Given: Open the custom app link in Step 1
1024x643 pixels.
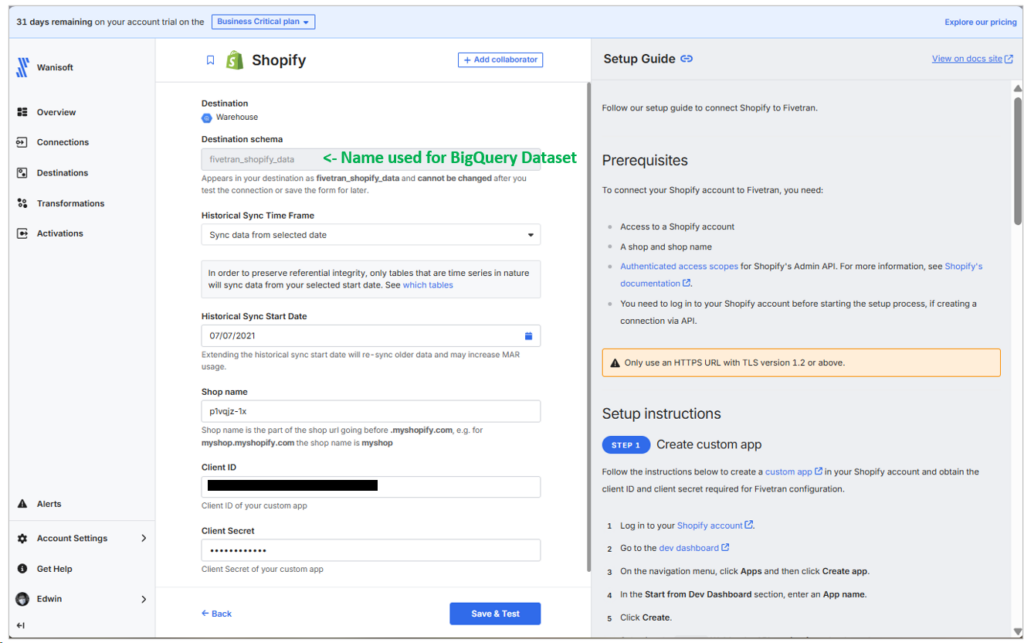Looking at the screenshot, I should coord(789,472).
